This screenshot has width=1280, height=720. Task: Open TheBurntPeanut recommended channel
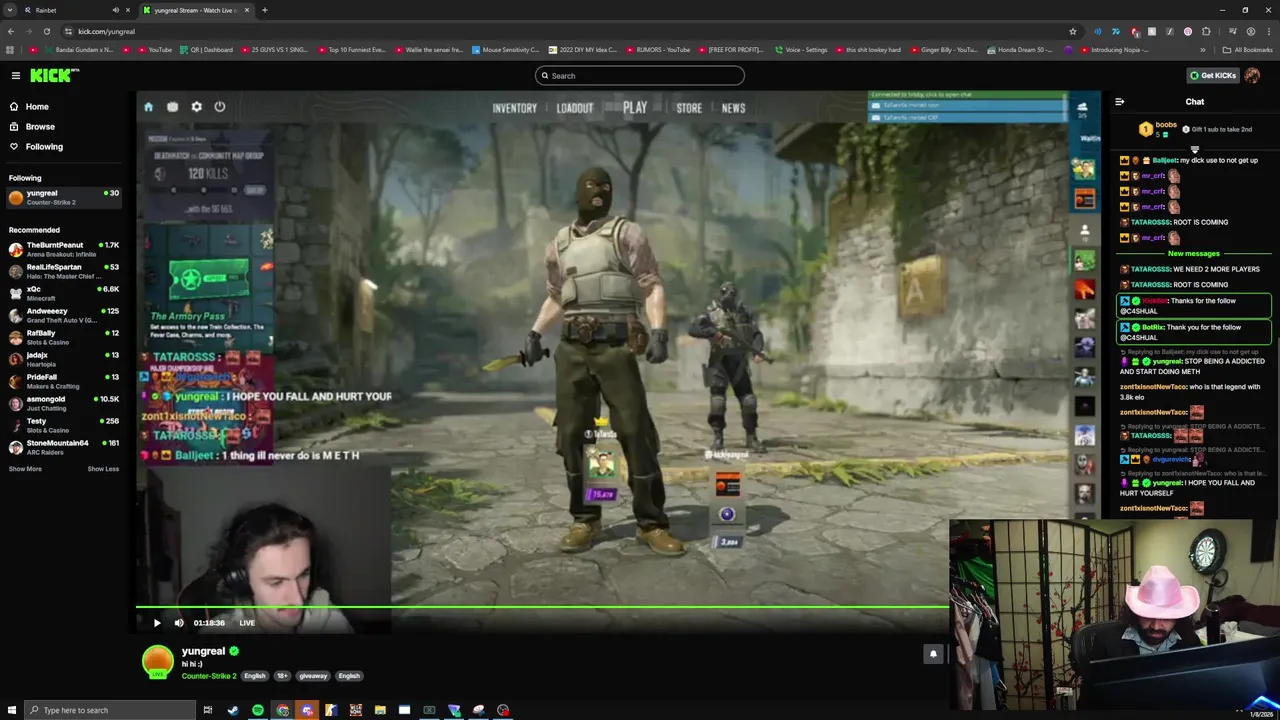(x=64, y=249)
